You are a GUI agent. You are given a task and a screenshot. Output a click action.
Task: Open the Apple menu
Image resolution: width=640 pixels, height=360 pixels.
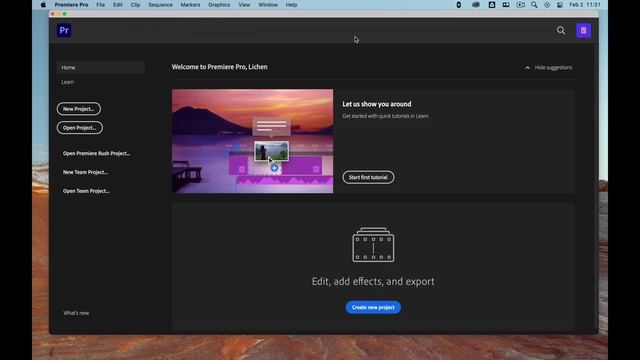click(43, 5)
